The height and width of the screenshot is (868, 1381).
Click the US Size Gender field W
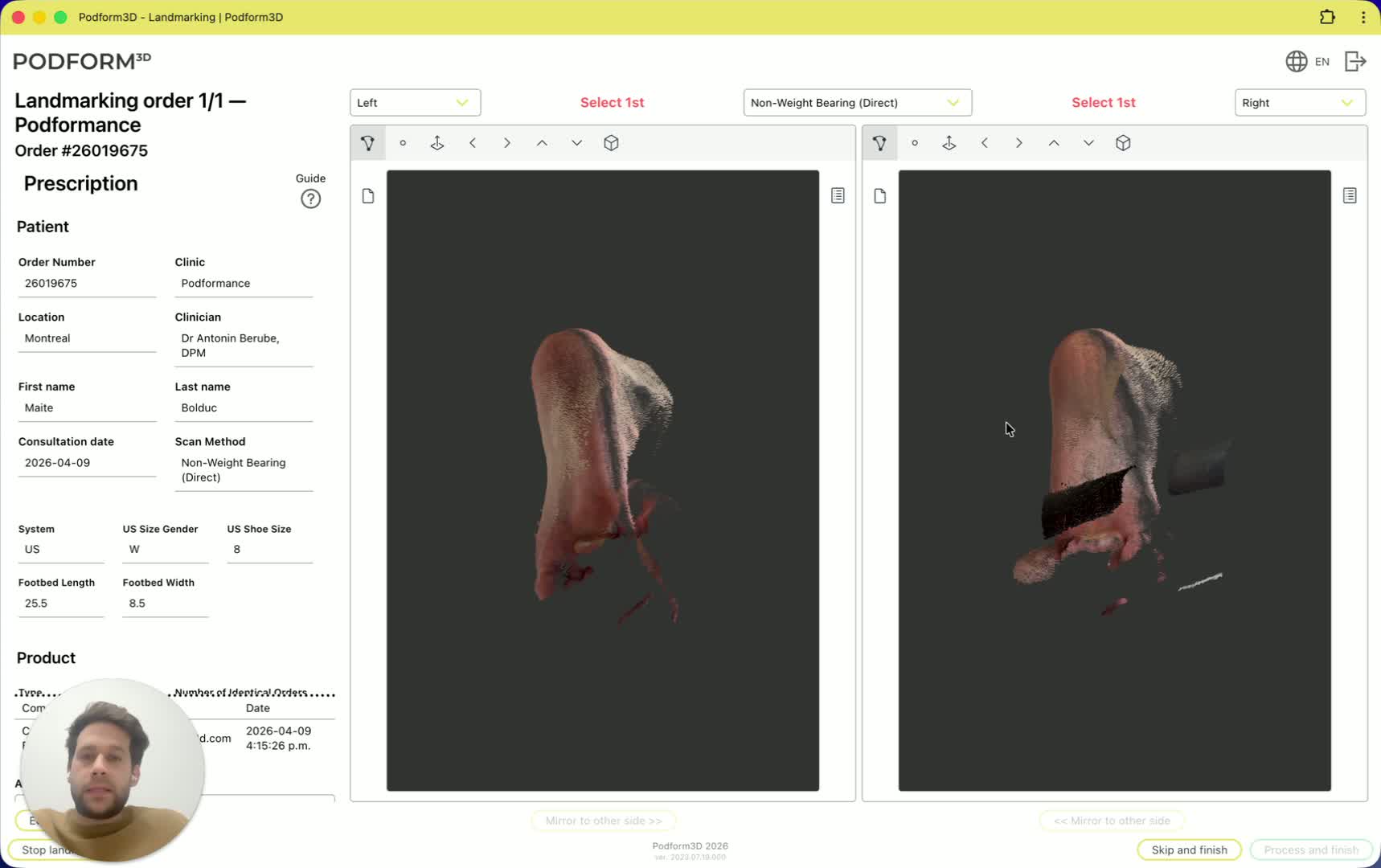[x=166, y=550]
